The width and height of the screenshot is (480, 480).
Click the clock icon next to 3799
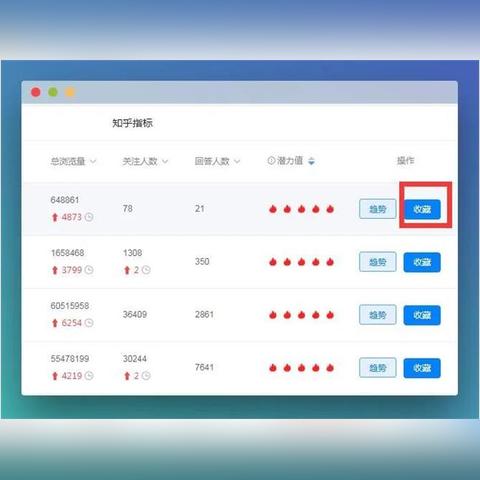click(89, 270)
